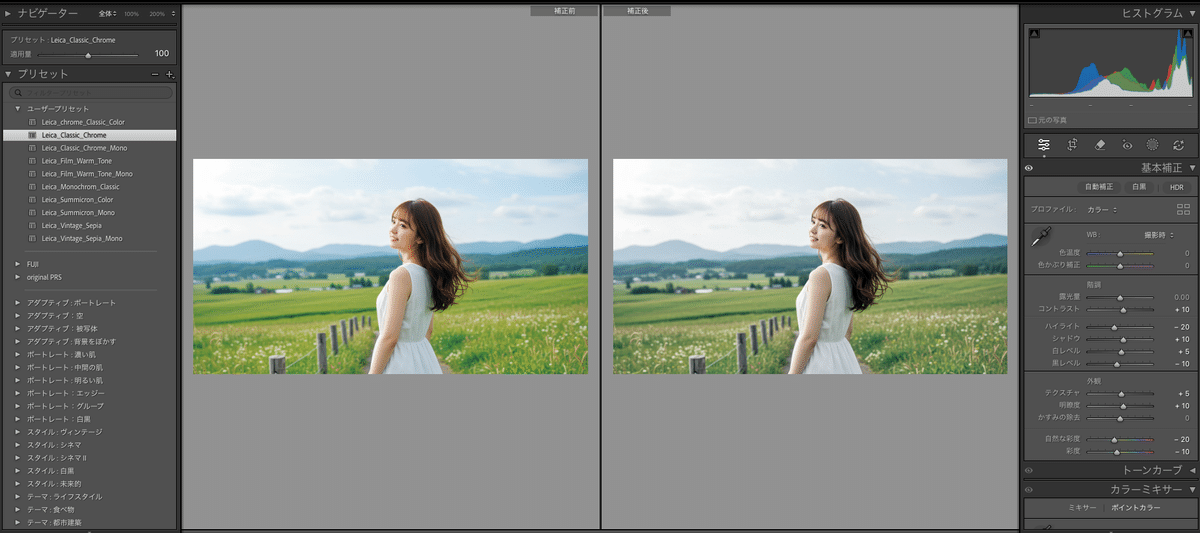Enable the 元の写真 checkbox under histogram
The height and width of the screenshot is (533, 1200).
pyautogui.click(x=1033, y=120)
